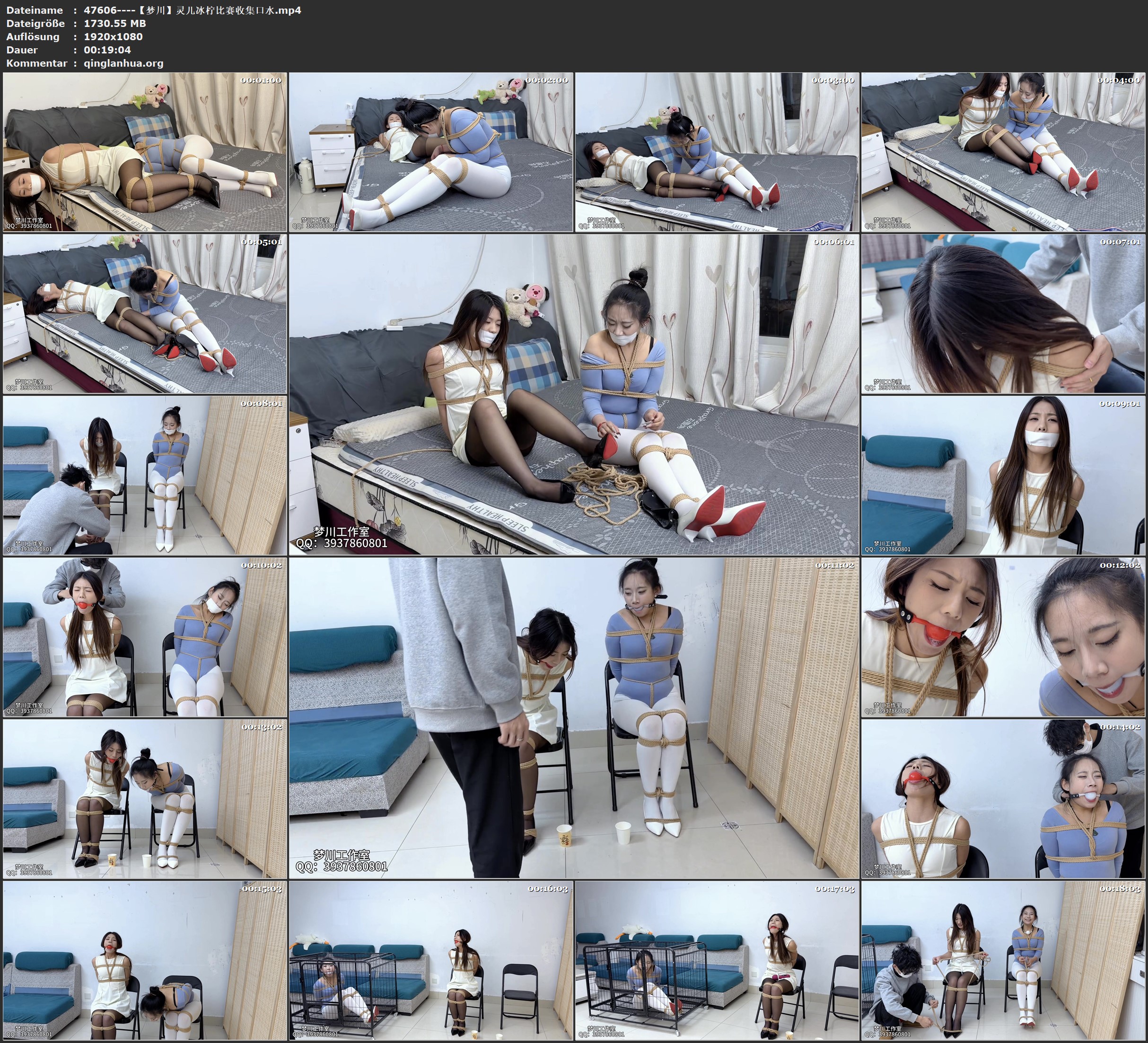
Task: Click the thumbnail timestamped 00:01:00
Action: [x=145, y=152]
